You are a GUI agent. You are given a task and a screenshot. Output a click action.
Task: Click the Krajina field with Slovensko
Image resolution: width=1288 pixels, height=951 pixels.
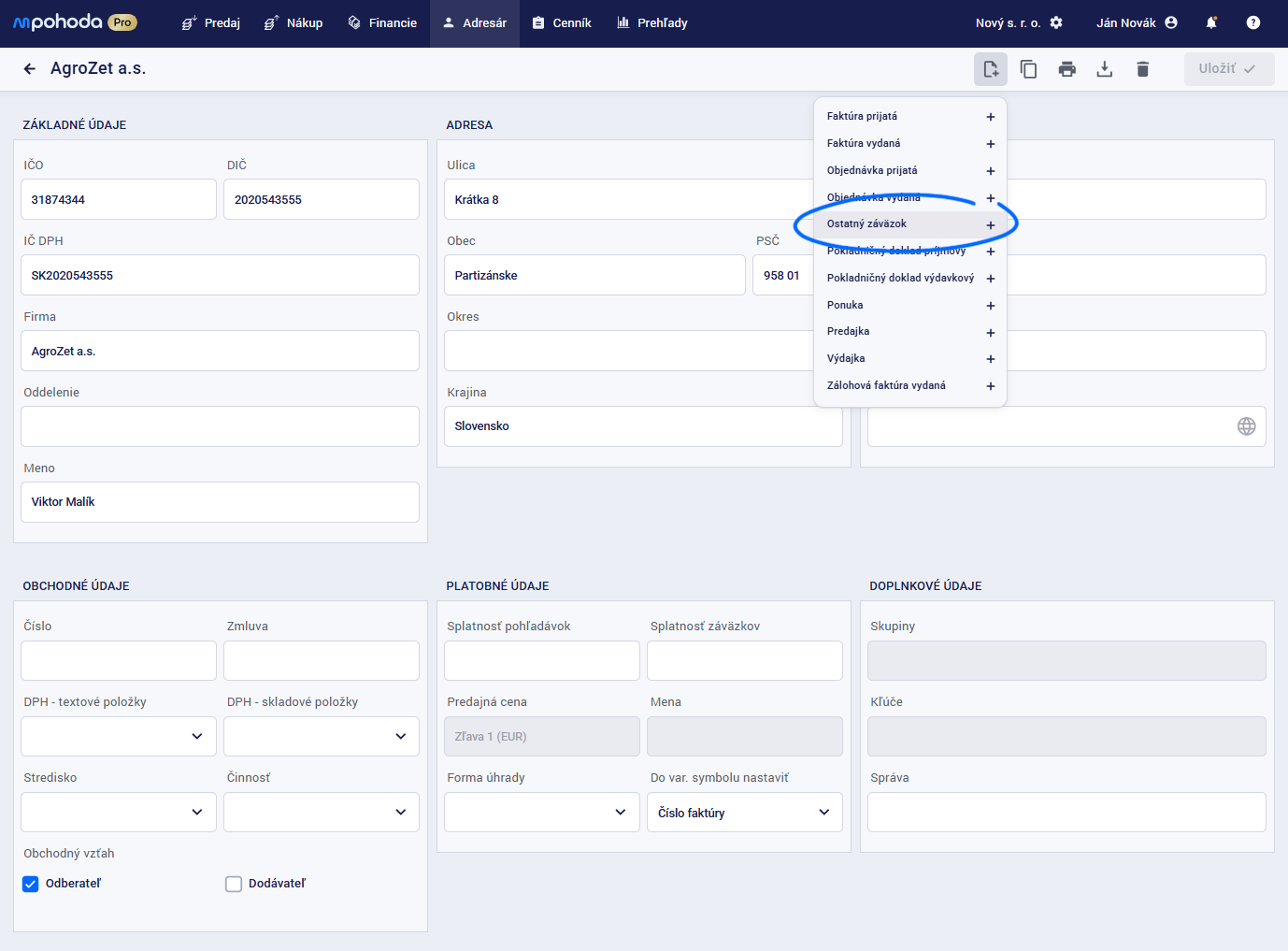pyautogui.click(x=643, y=426)
